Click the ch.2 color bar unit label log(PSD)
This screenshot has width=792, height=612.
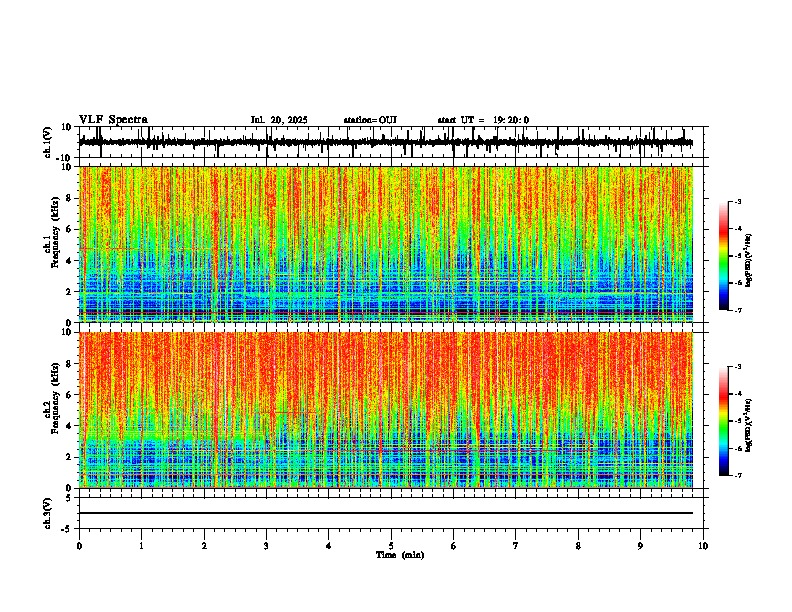tap(749, 426)
